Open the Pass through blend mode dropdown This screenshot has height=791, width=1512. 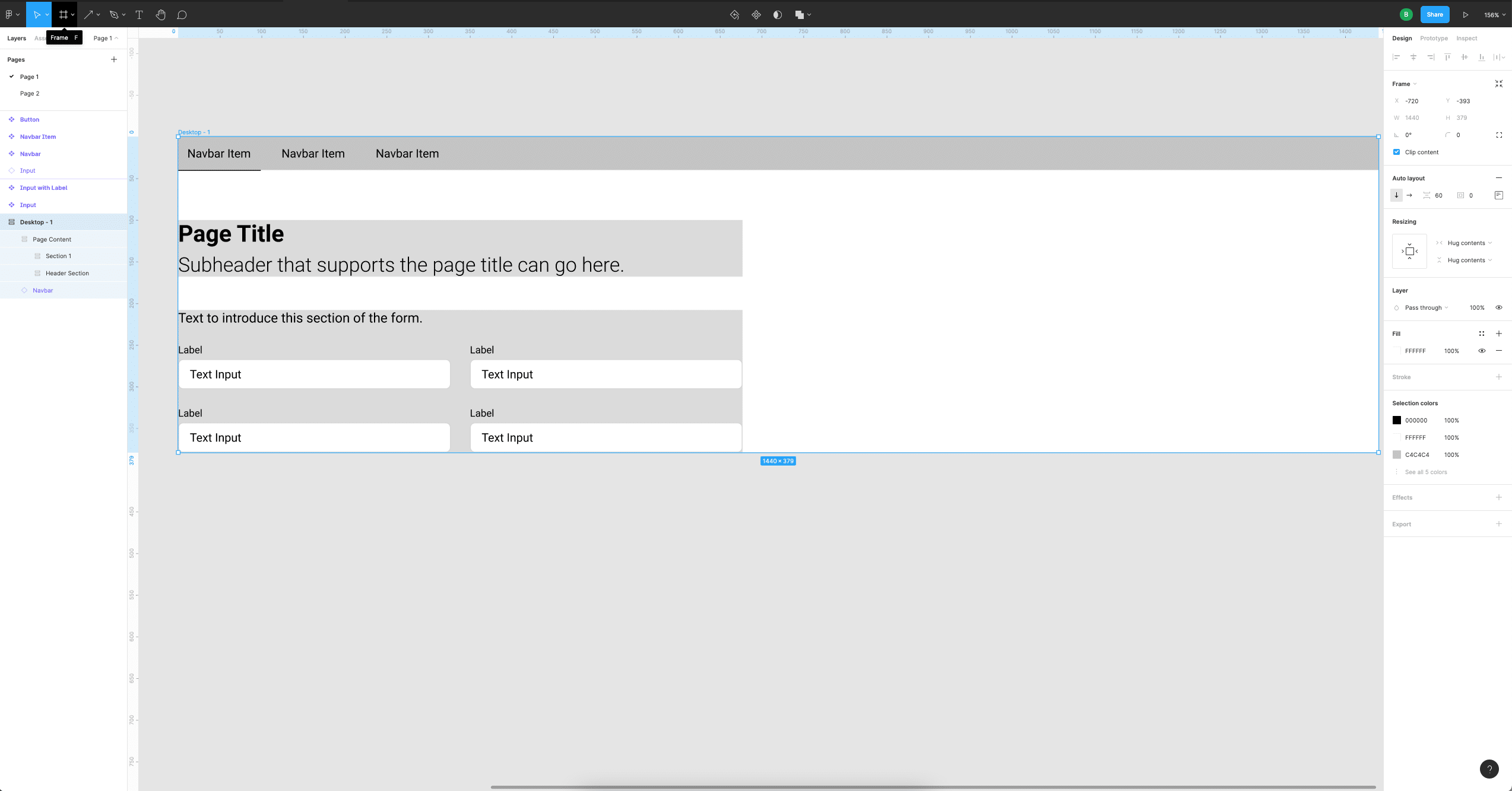[1424, 307]
